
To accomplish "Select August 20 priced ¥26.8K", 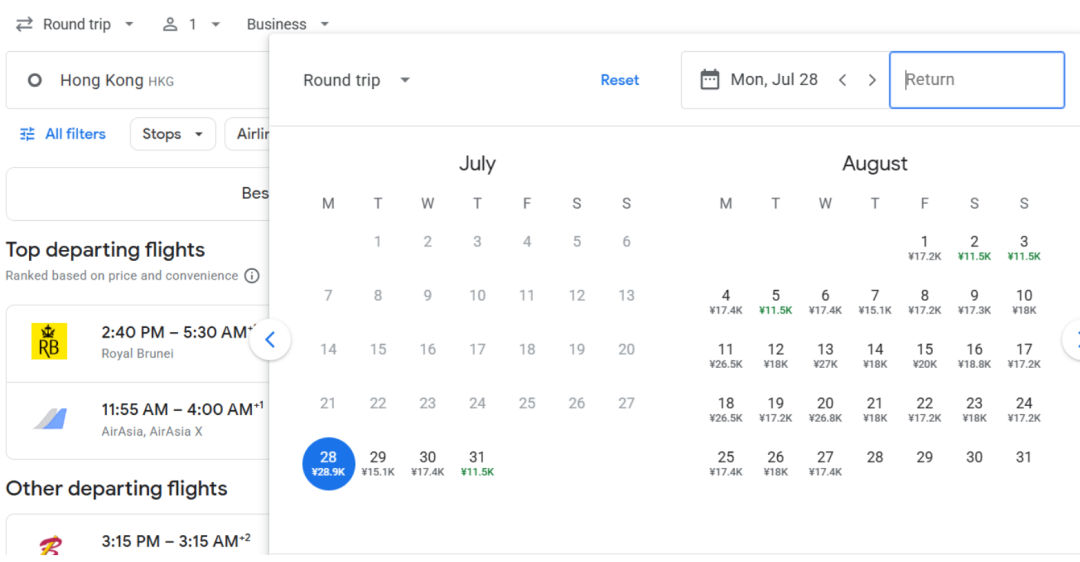I will point(825,409).
